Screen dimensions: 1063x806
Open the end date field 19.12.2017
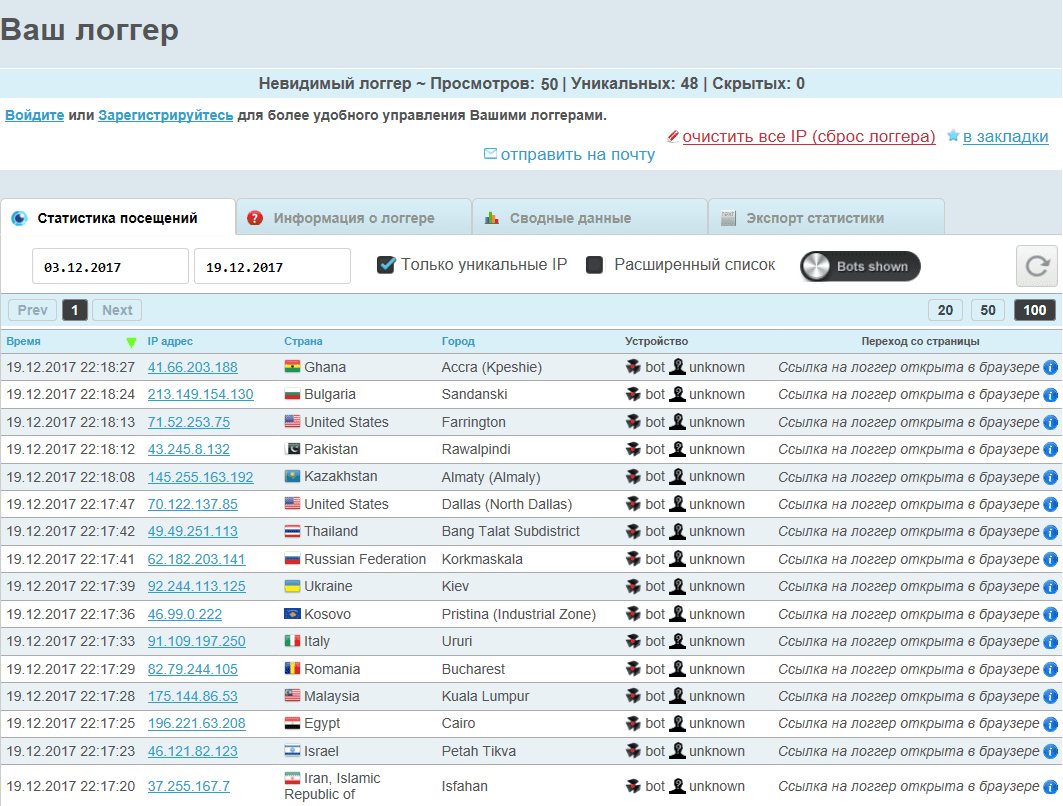[x=272, y=267]
